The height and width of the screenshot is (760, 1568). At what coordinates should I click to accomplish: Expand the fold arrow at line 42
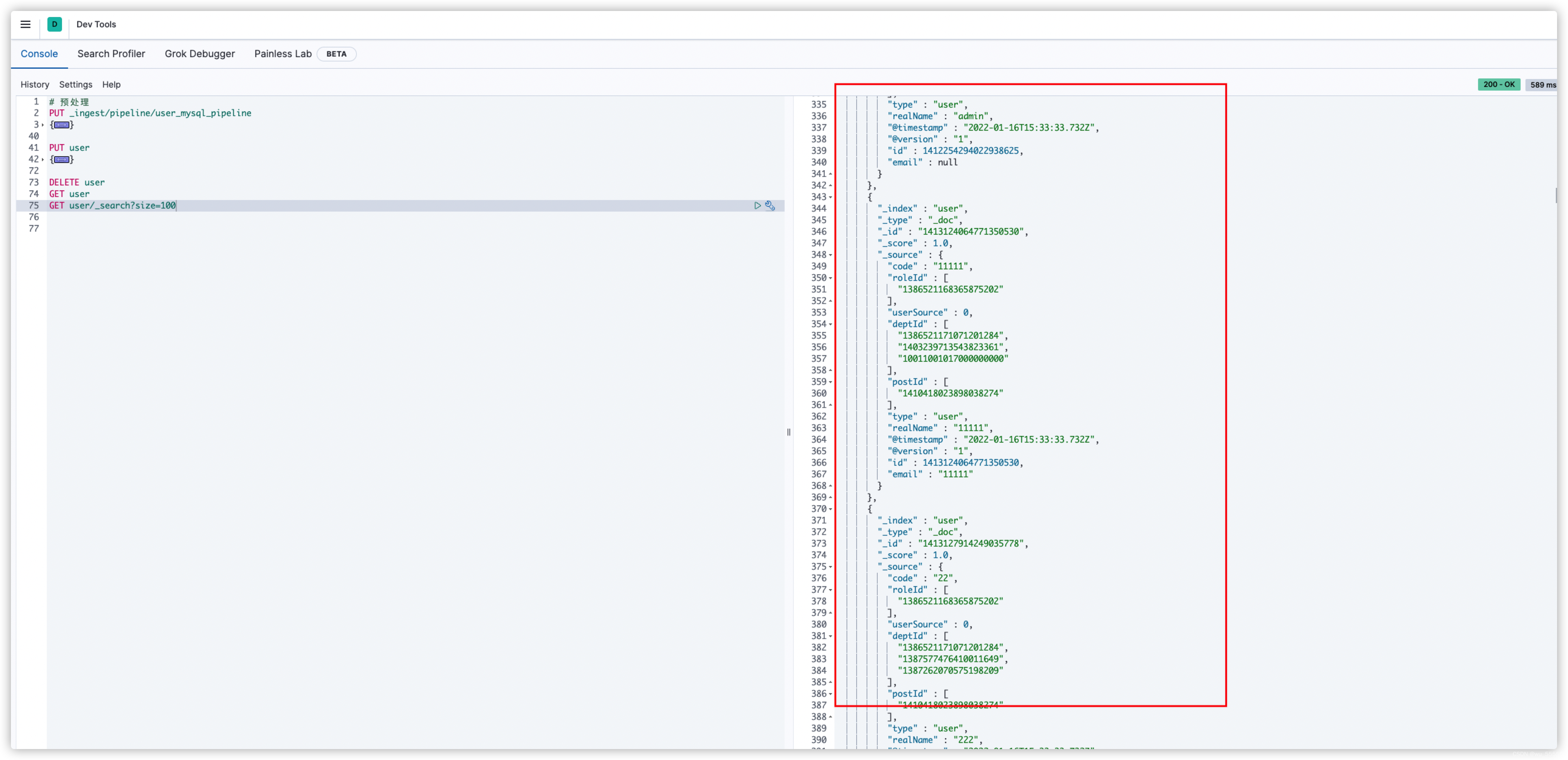[x=43, y=160]
